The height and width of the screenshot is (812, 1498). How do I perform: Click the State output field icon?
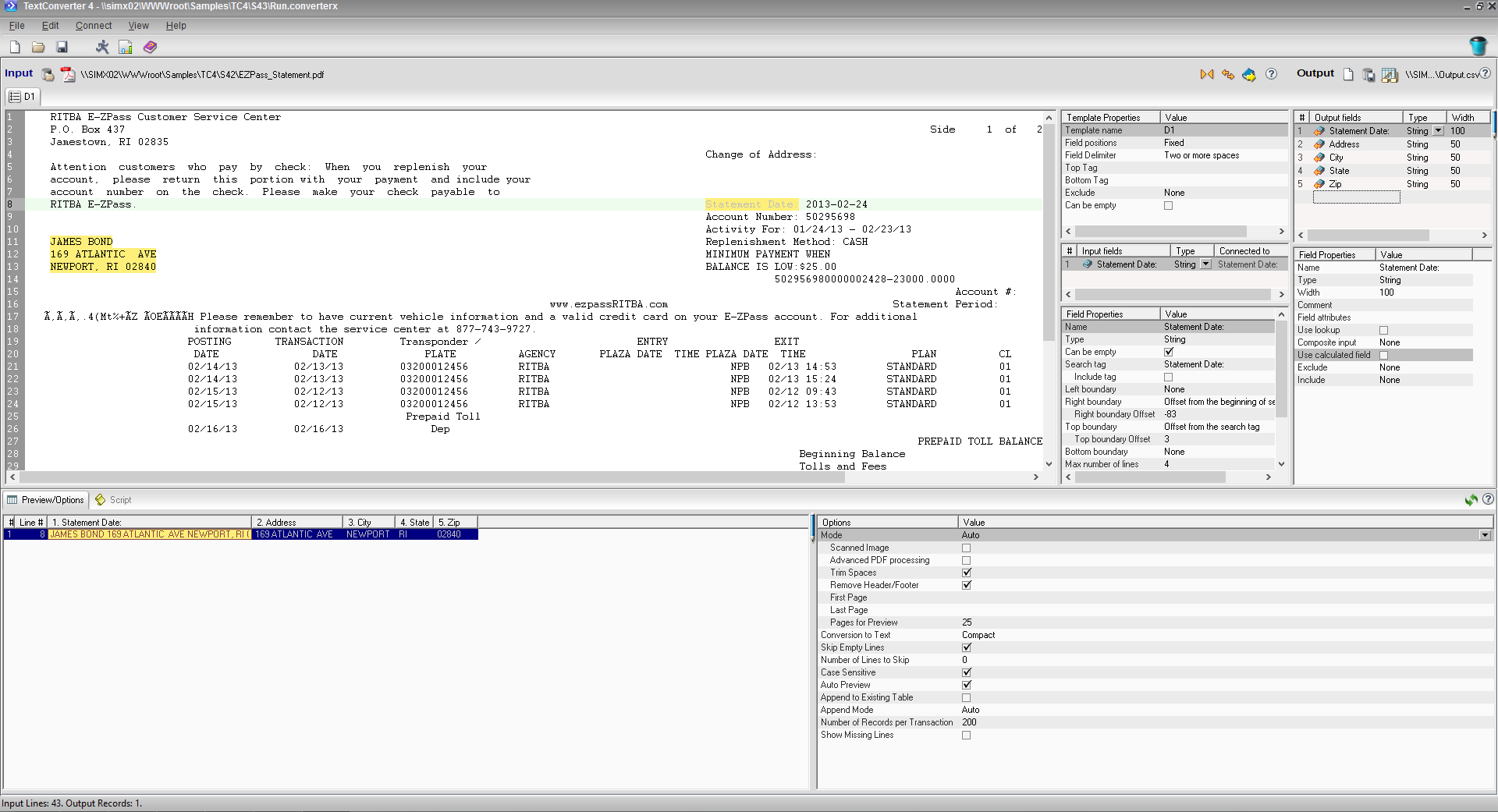1319,171
